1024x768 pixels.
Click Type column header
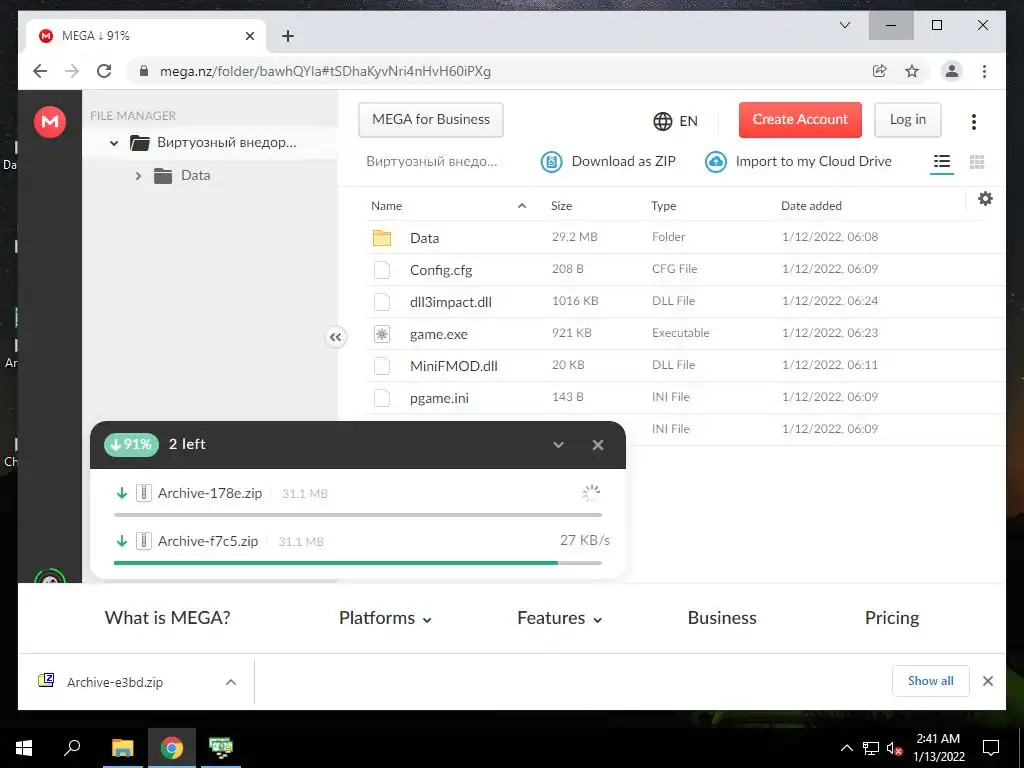[664, 206]
